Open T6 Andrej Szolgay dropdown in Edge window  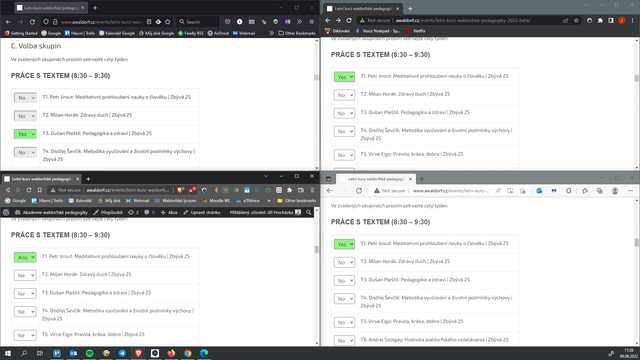(344, 340)
